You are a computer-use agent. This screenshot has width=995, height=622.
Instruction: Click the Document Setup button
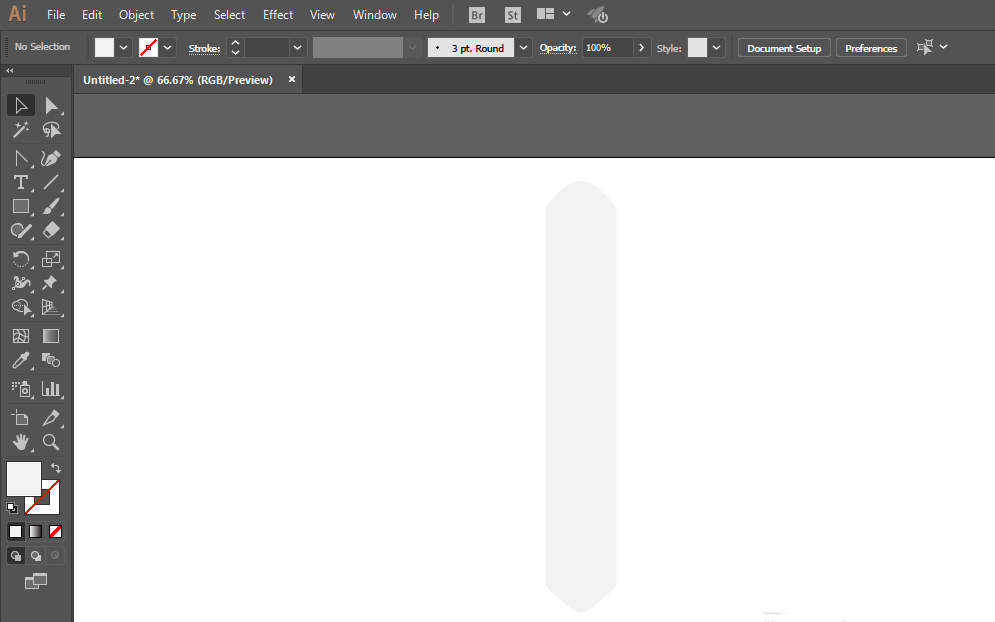784,48
